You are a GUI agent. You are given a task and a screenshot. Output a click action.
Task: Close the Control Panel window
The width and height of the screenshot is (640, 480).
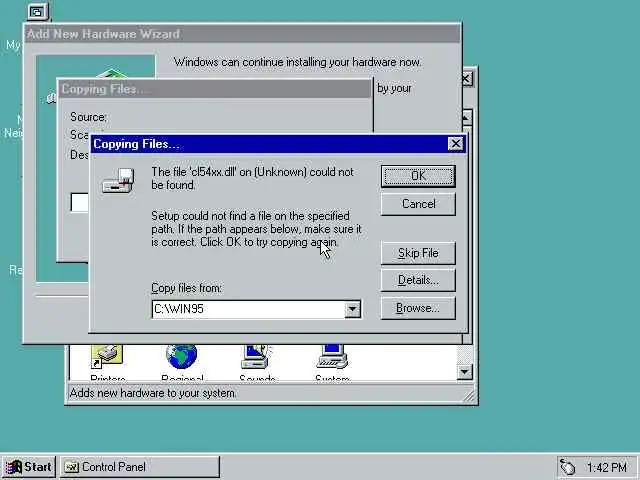(467, 79)
